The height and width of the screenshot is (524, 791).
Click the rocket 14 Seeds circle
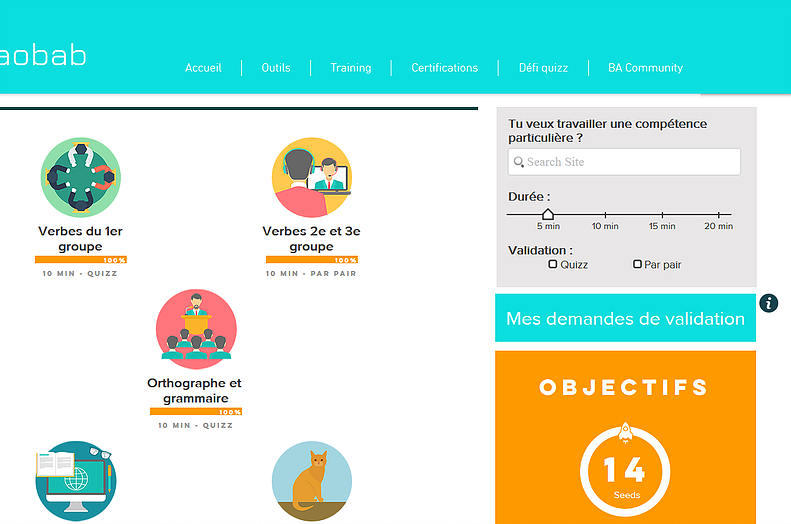point(624,468)
